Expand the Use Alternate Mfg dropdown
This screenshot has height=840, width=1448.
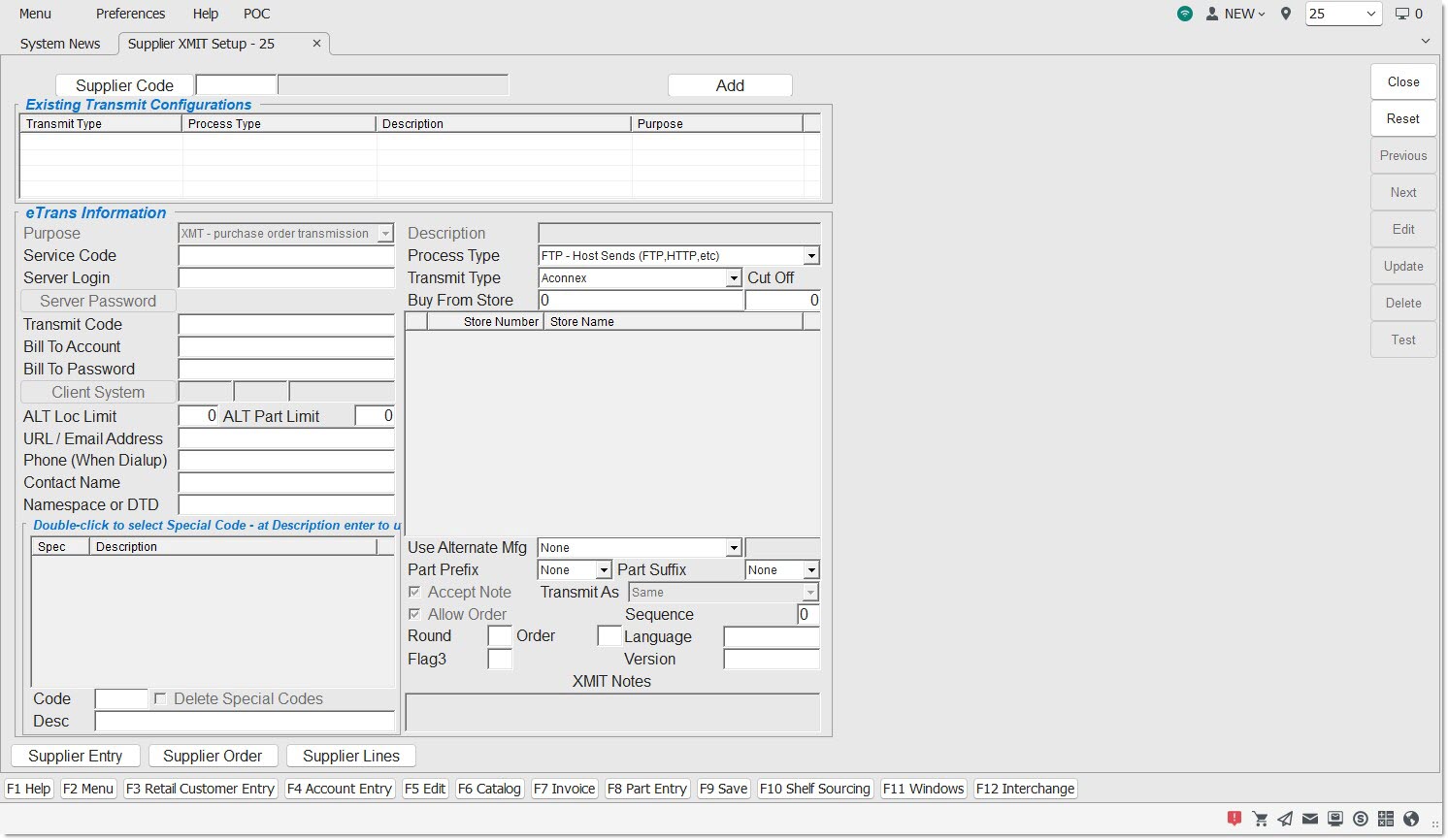coord(734,548)
